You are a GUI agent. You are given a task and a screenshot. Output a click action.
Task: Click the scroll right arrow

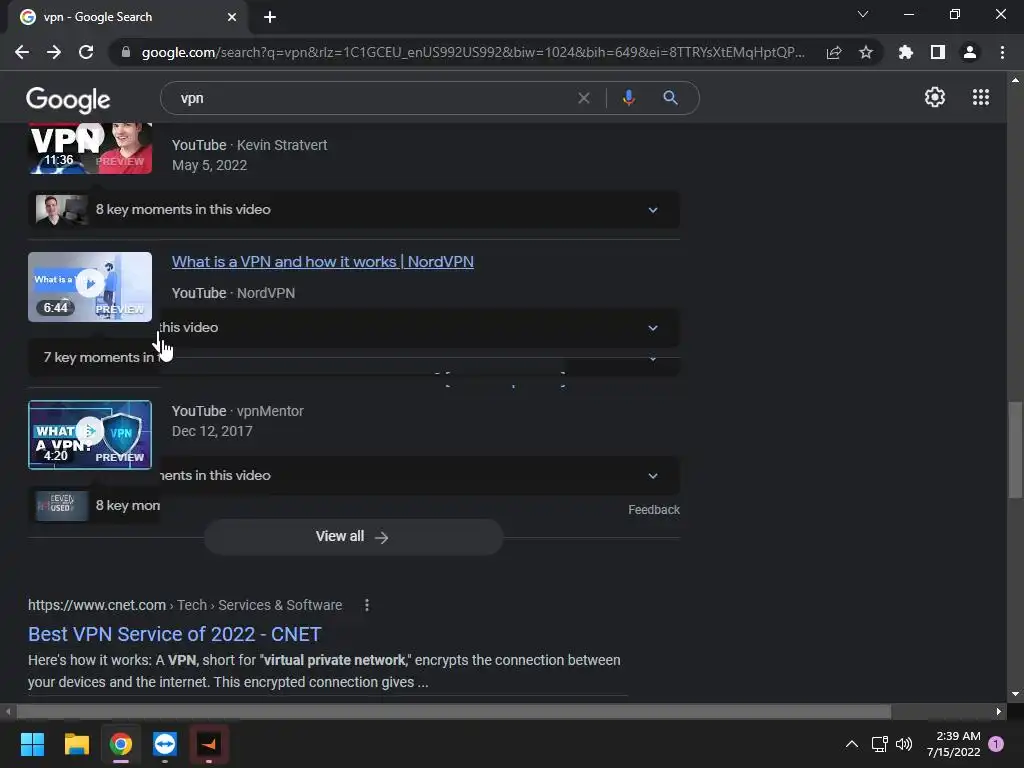point(999,711)
